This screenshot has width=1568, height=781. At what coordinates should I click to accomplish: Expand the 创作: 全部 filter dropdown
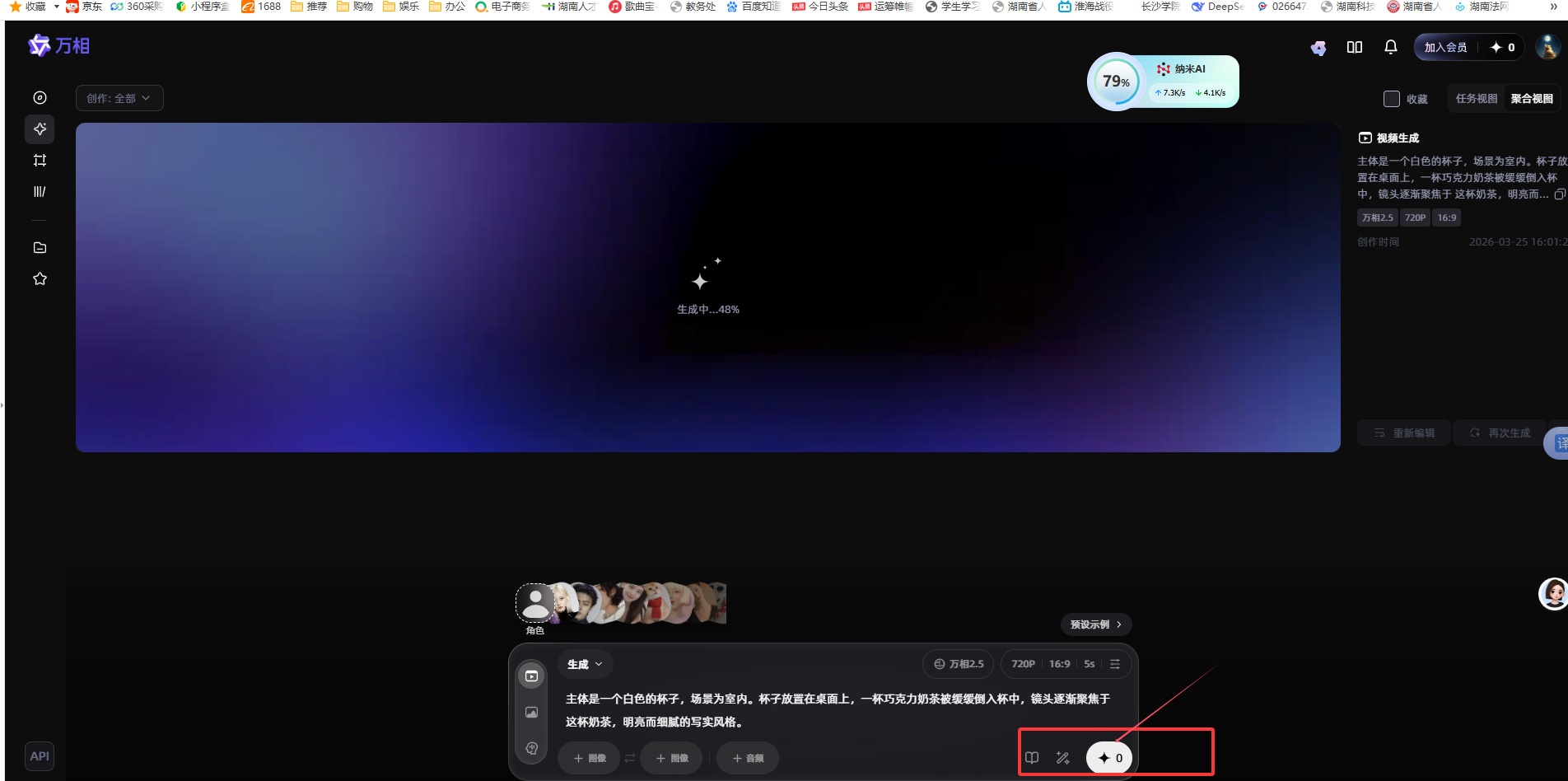119,98
